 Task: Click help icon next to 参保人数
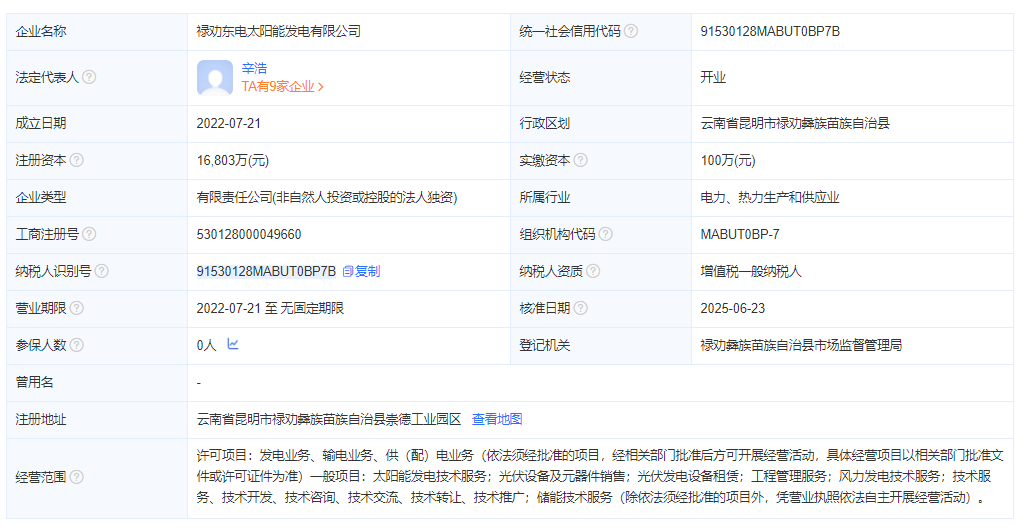(77, 345)
